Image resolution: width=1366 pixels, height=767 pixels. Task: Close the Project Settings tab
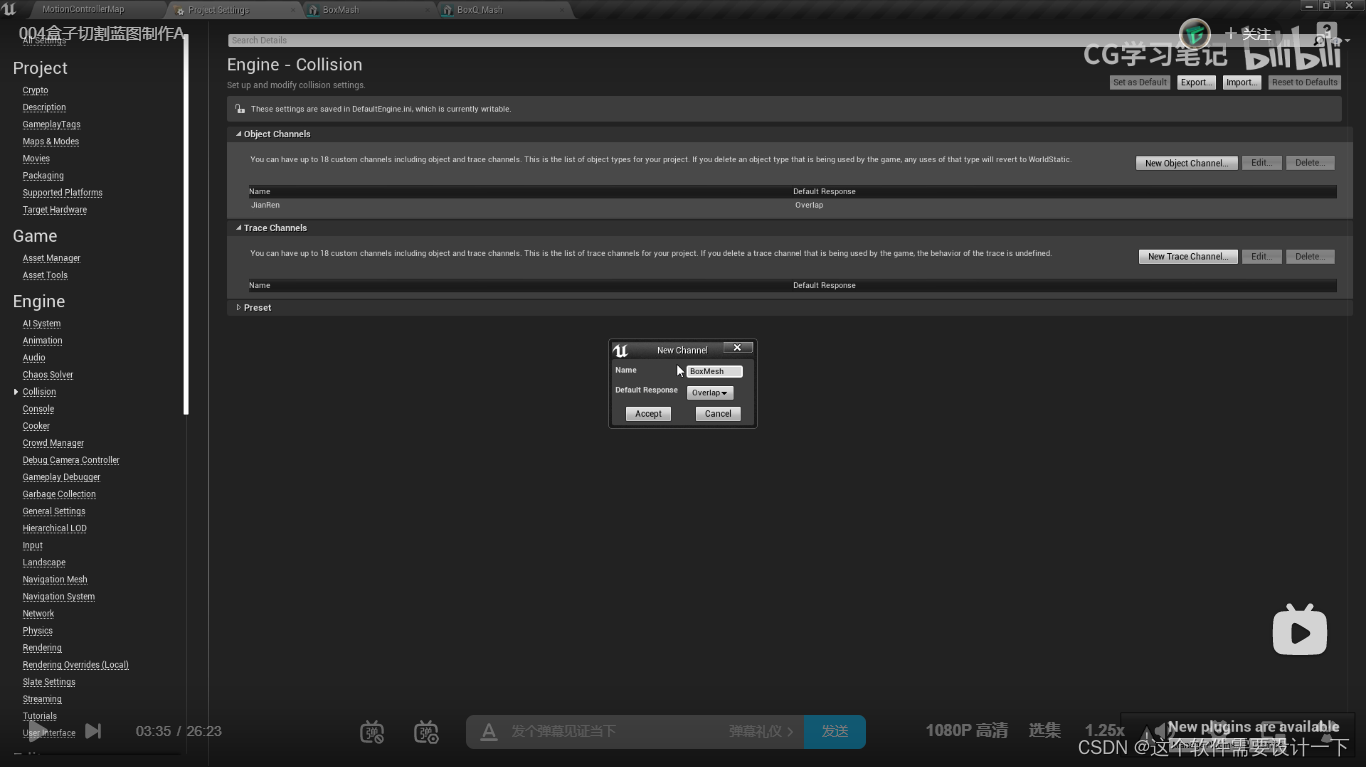point(295,10)
